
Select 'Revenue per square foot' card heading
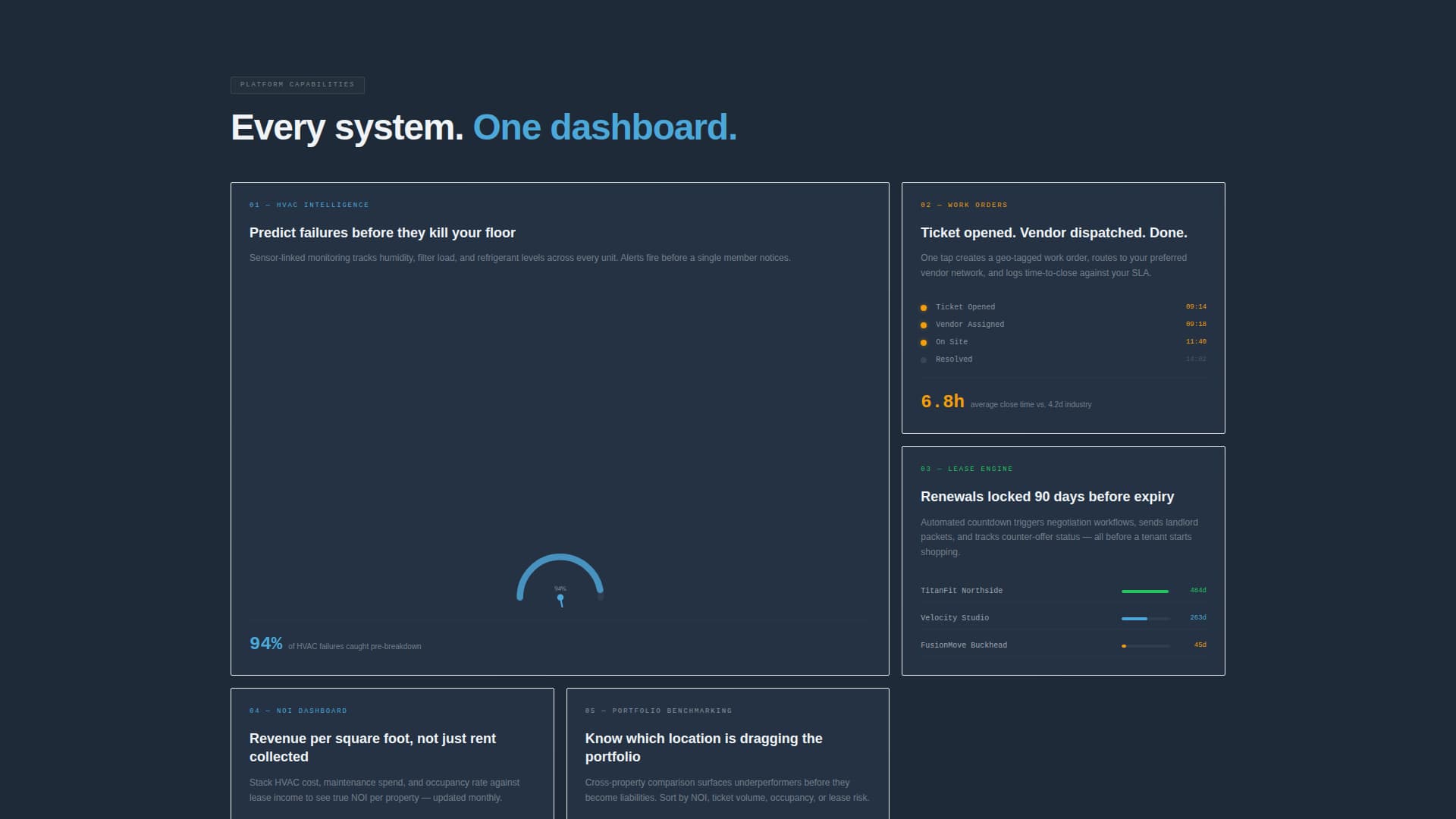point(372,748)
